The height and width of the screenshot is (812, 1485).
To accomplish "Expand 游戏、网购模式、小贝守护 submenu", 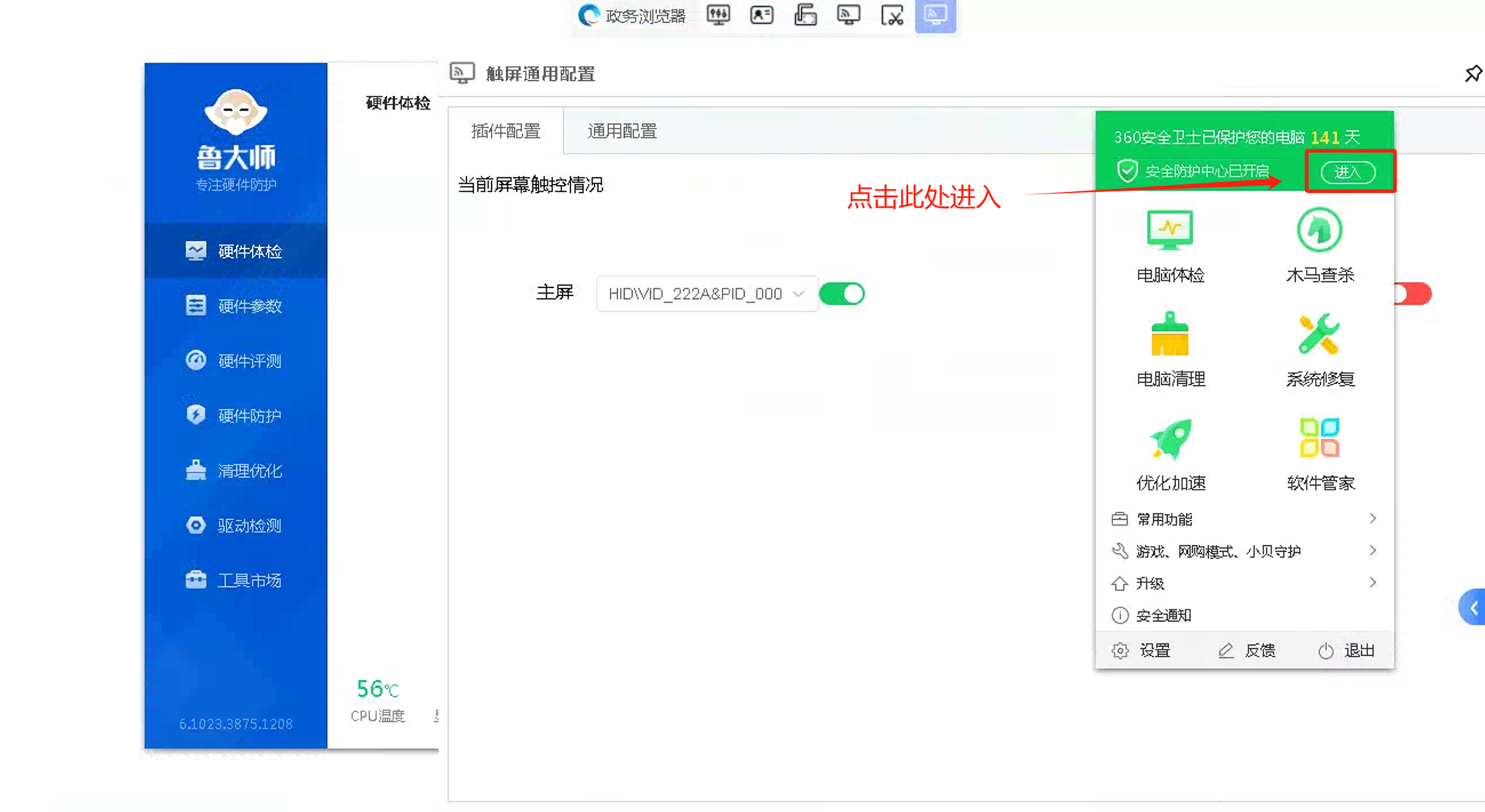I will [1244, 551].
